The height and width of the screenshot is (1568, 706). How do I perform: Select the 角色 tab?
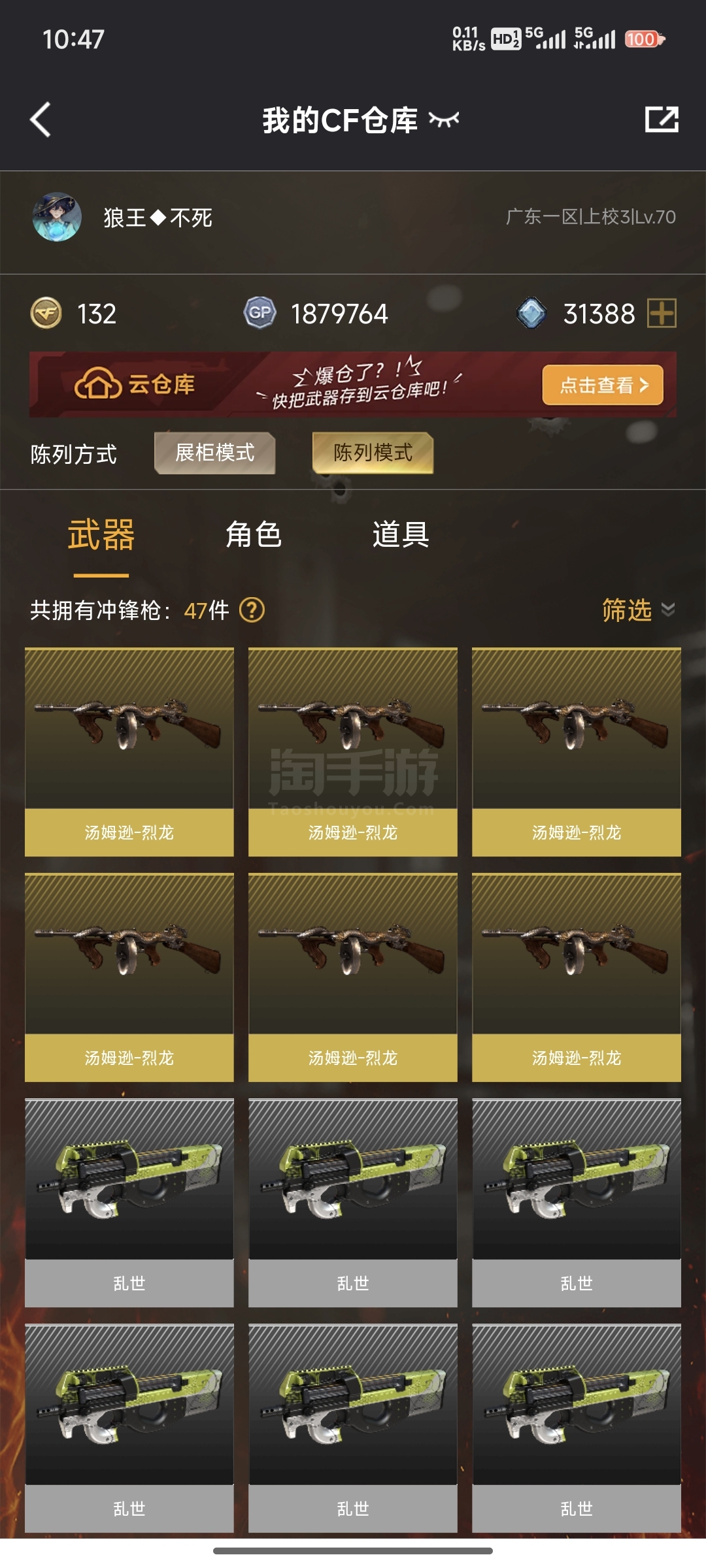(254, 535)
